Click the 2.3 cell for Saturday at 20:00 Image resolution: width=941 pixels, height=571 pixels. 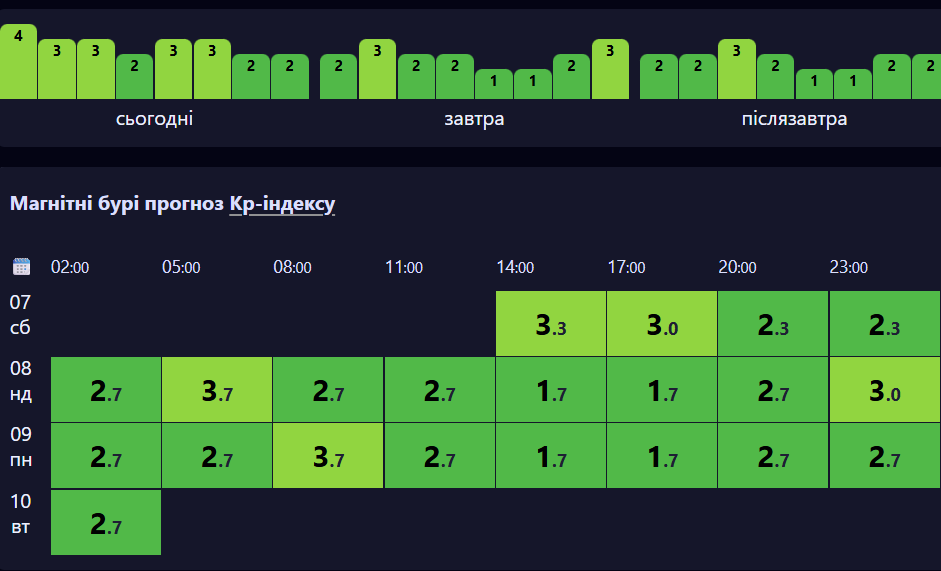click(x=773, y=323)
